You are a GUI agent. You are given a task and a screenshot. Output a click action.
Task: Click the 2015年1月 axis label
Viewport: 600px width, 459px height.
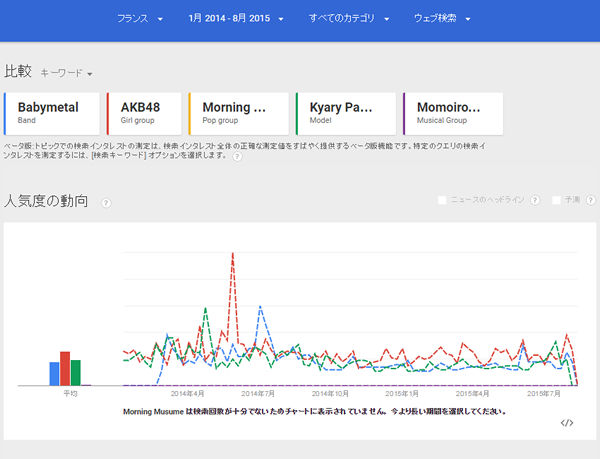click(x=402, y=393)
